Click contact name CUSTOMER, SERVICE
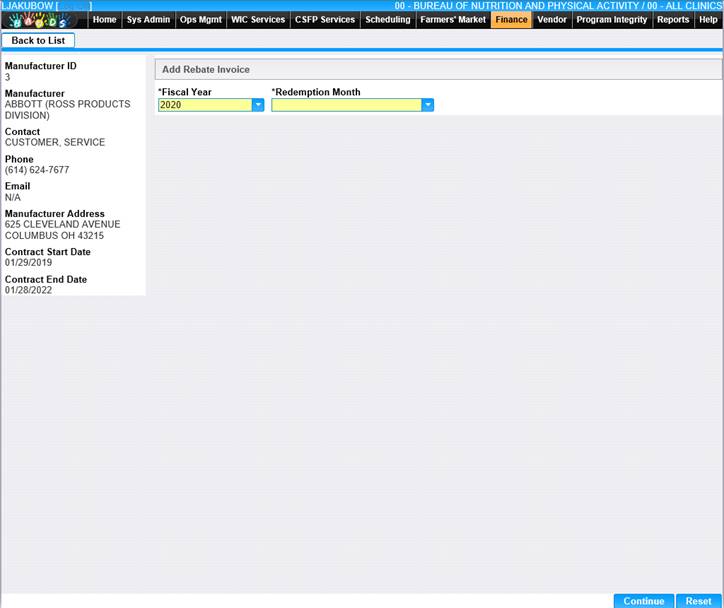The height and width of the screenshot is (608, 724). coord(55,143)
